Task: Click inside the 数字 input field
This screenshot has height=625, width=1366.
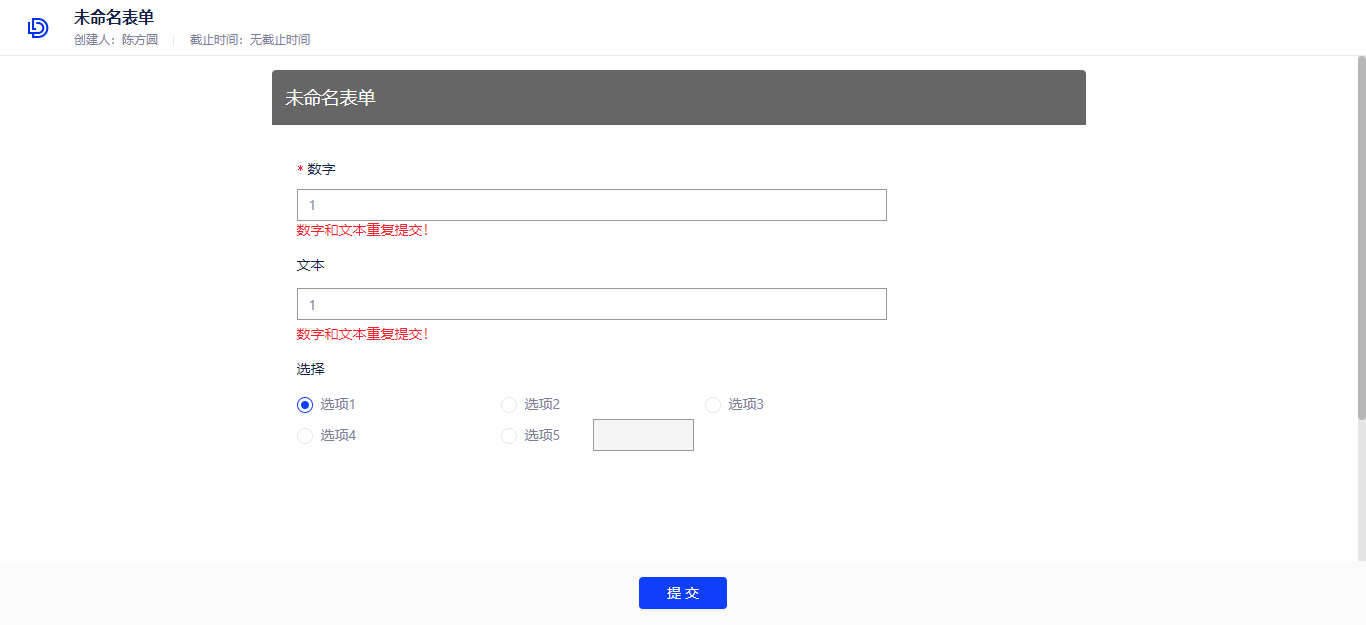Action: coord(590,204)
